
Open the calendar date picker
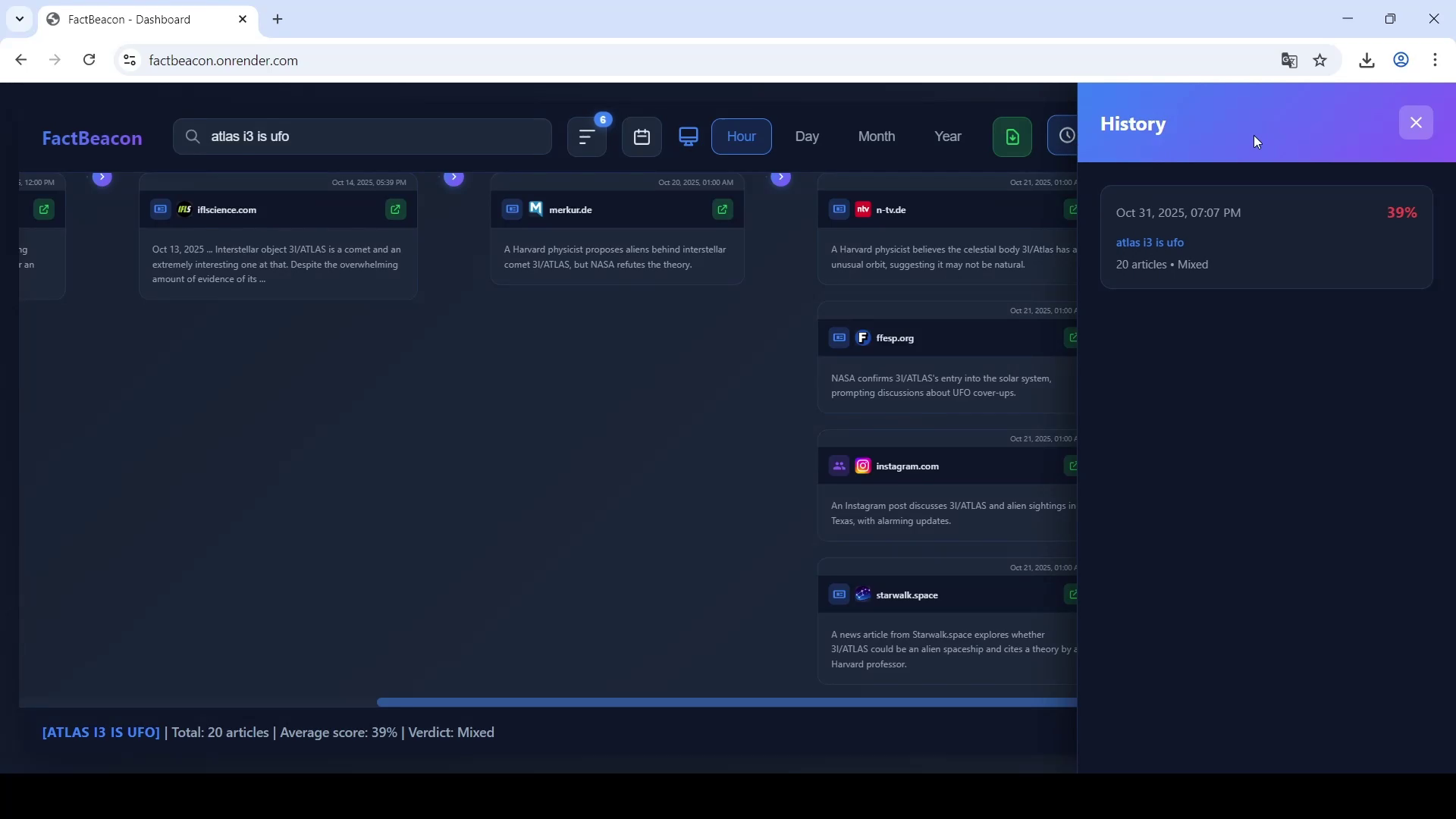click(642, 137)
